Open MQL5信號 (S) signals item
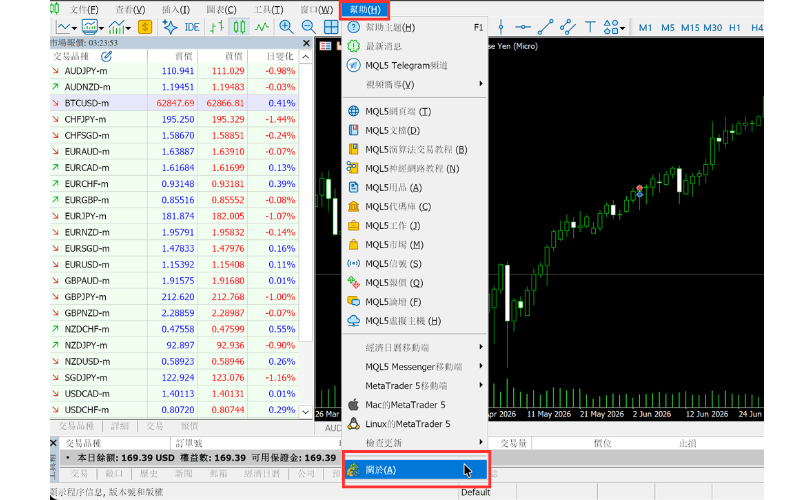 tap(414, 264)
